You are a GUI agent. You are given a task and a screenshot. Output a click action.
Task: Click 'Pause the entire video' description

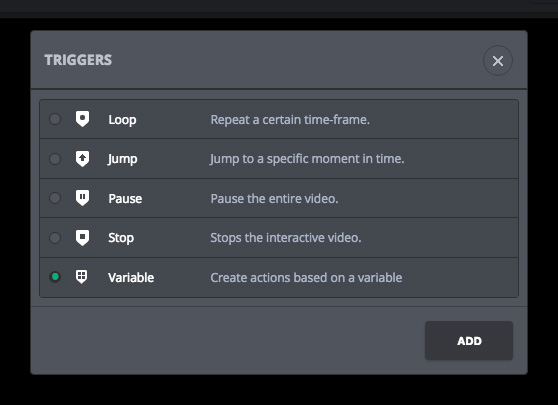pos(274,199)
